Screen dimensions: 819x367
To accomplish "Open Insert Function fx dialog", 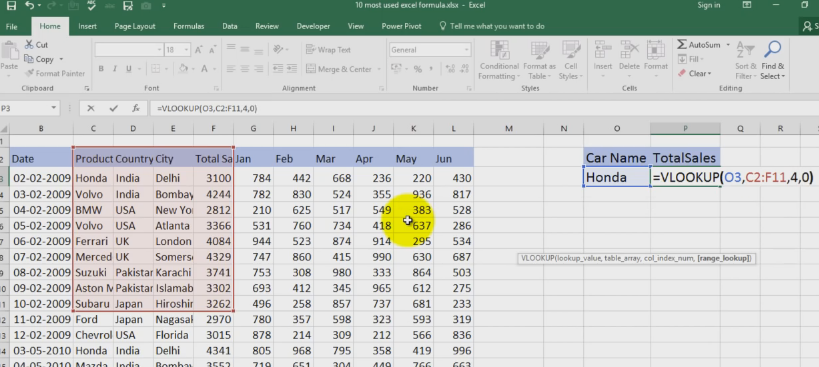I will 136,109.
